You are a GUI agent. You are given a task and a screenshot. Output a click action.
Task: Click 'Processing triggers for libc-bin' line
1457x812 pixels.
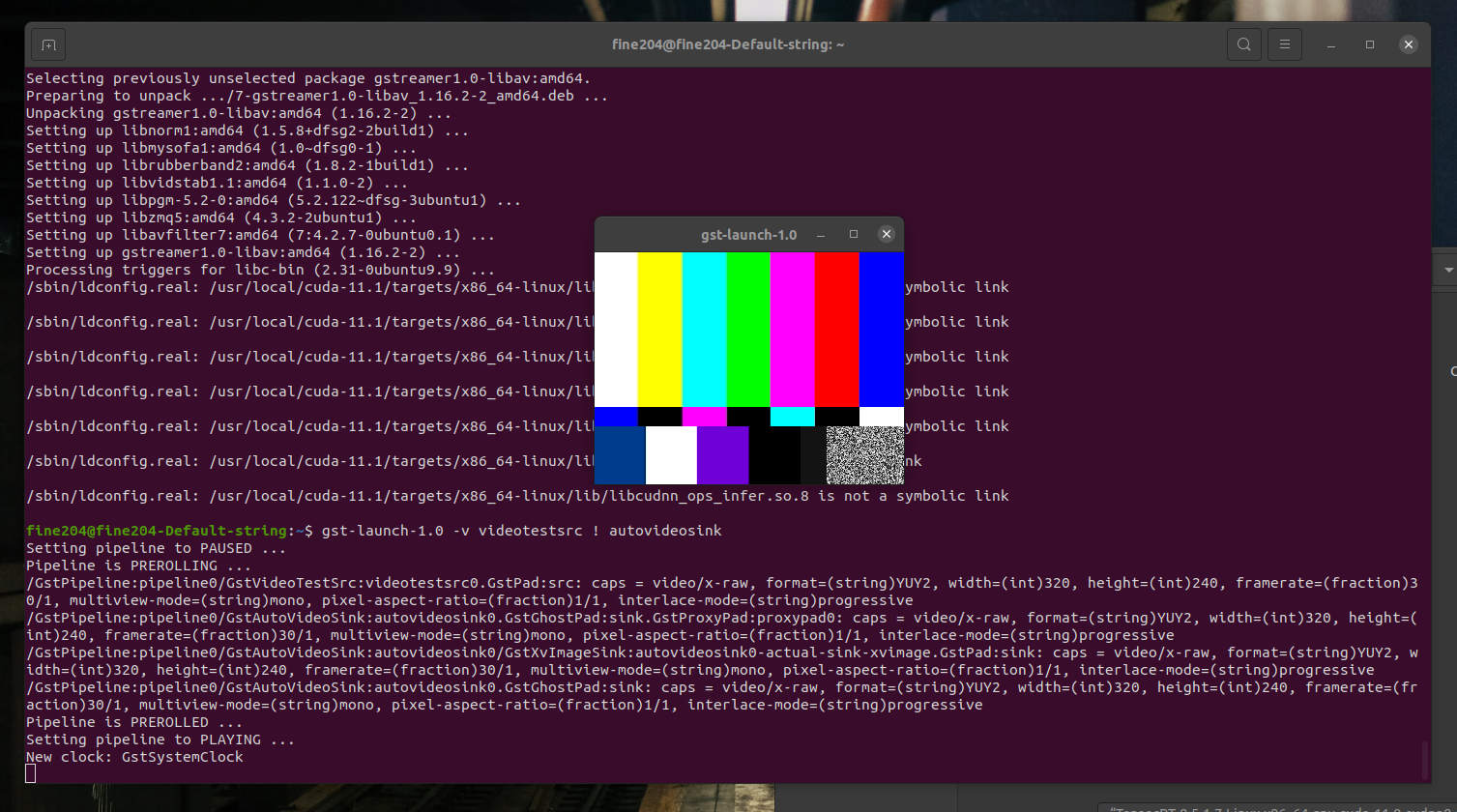261,270
